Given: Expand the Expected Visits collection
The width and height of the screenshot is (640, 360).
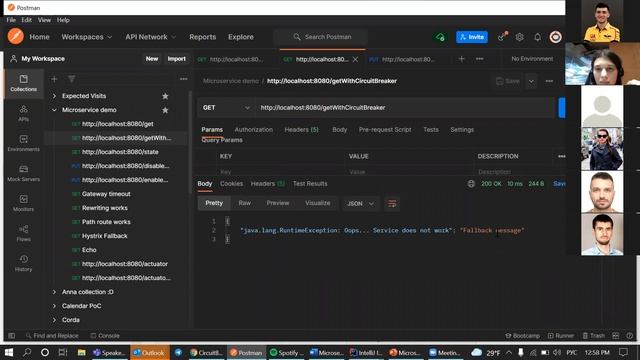Looking at the screenshot, I should point(54,96).
